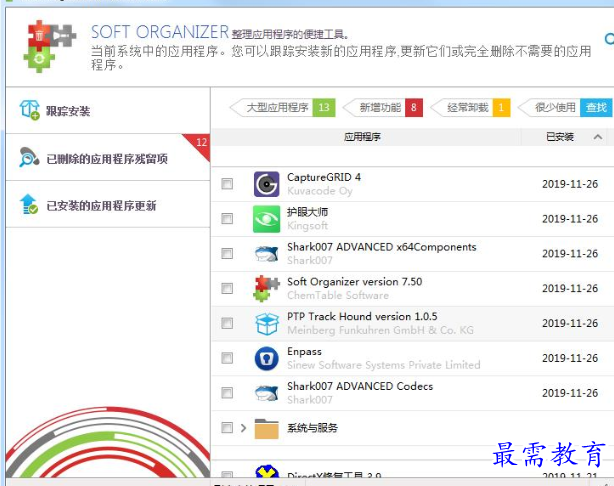Select the CaptureGRID 4 name text

[x=324, y=177]
